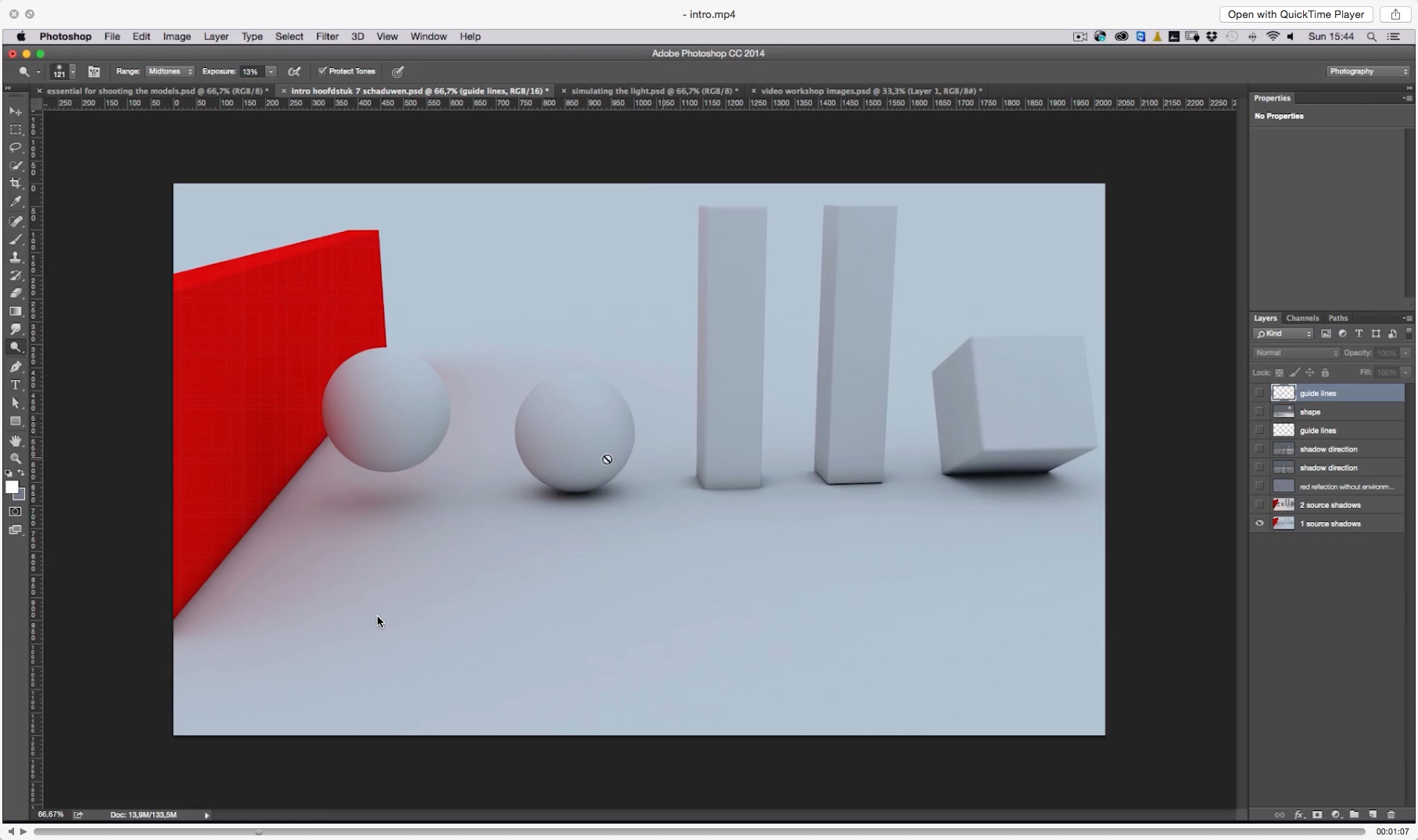Image resolution: width=1418 pixels, height=840 pixels.
Task: Select the Lasso tool
Action: click(x=16, y=148)
